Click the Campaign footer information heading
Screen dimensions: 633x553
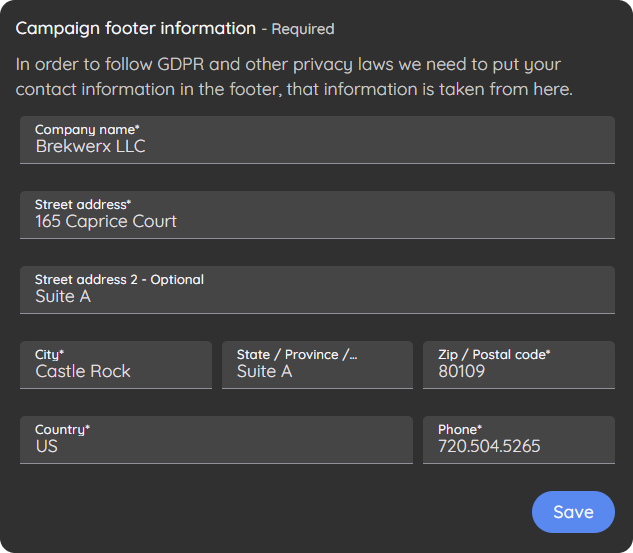point(136,29)
